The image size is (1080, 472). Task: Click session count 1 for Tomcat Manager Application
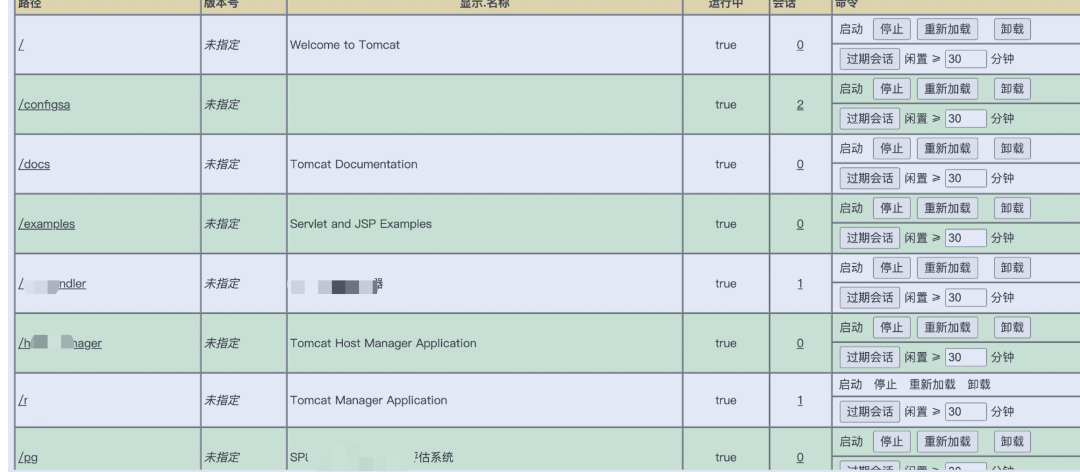tap(800, 400)
